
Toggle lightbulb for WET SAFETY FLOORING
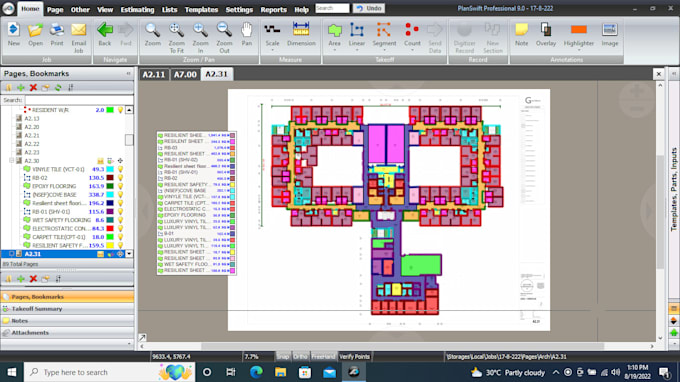coord(121,220)
